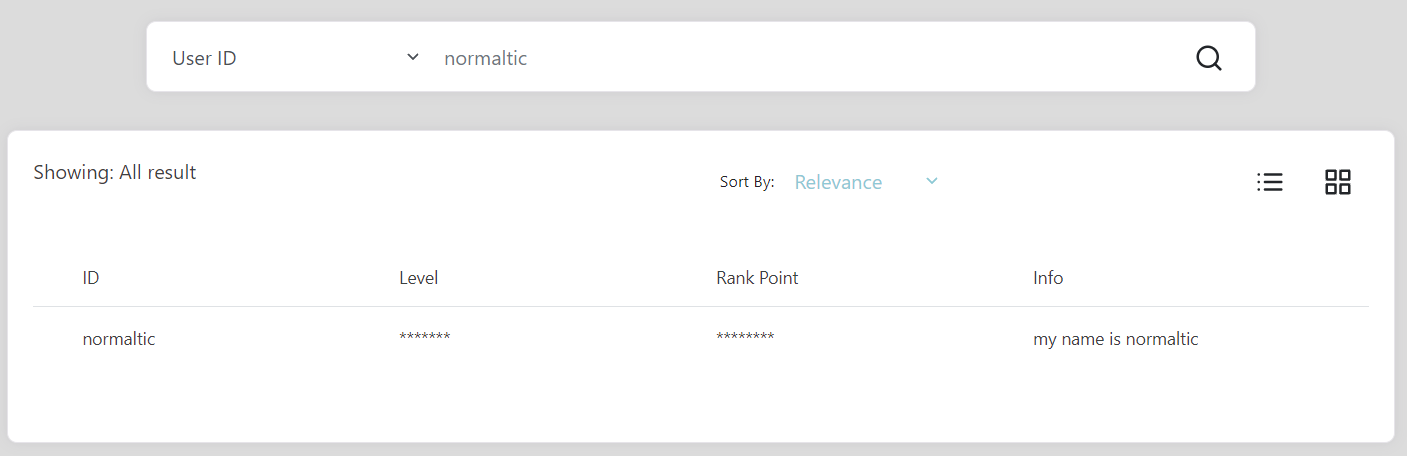This screenshot has height=456, width=1407.
Task: Click the ID column header
Action: click(x=91, y=278)
